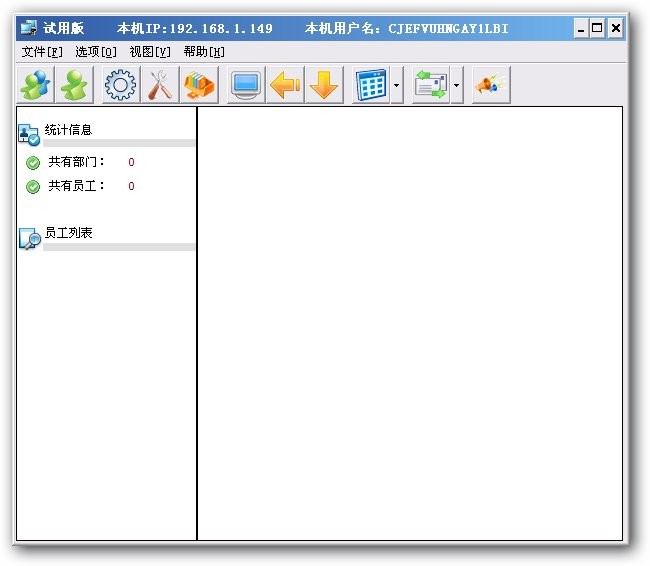650x566 pixels.
Task: Click the app icon in title bar
Action: coord(29,28)
